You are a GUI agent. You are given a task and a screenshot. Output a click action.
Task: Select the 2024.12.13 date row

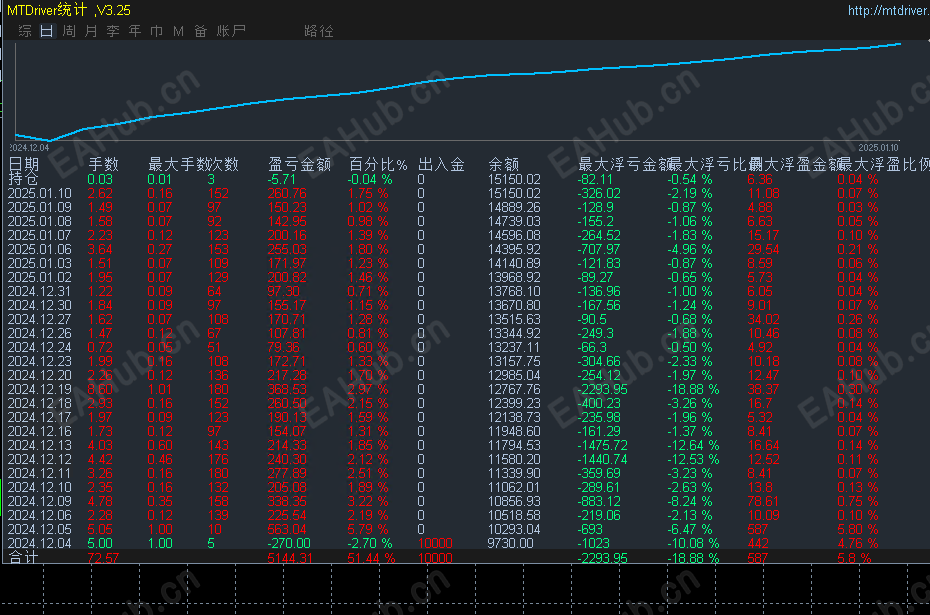(x=39, y=445)
